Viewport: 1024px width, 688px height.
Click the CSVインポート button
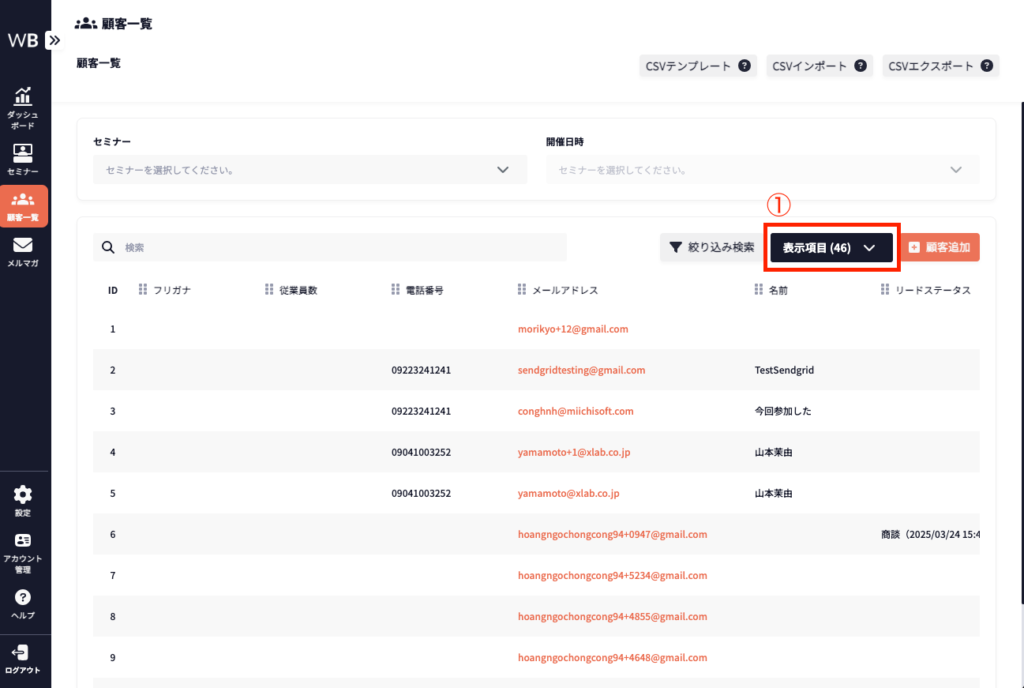coord(819,66)
